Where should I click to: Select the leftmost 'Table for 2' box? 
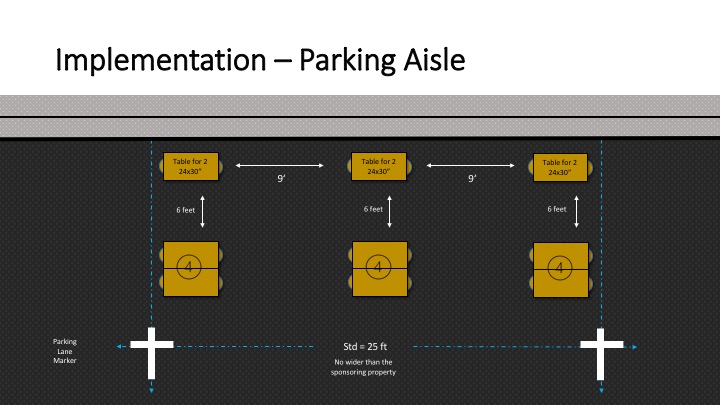coord(191,166)
